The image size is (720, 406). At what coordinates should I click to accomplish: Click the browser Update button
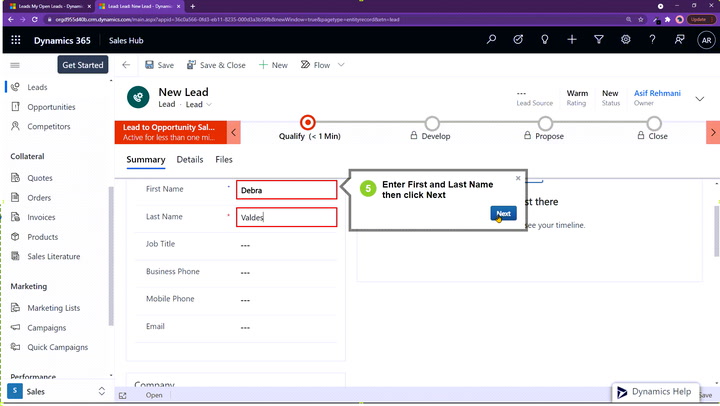pyautogui.click(x=701, y=19)
